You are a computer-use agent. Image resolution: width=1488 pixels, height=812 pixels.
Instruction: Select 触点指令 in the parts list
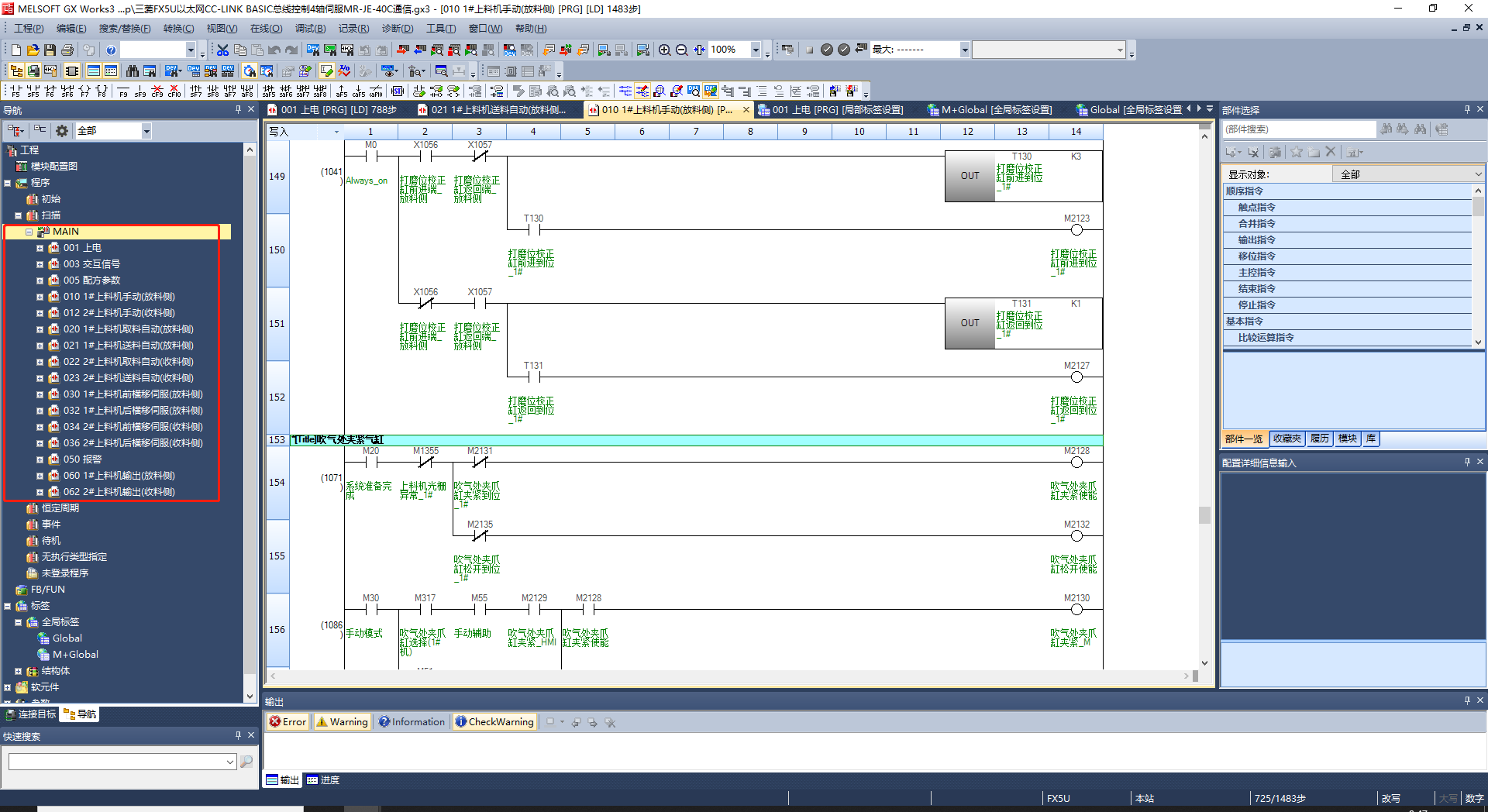coord(1256,208)
